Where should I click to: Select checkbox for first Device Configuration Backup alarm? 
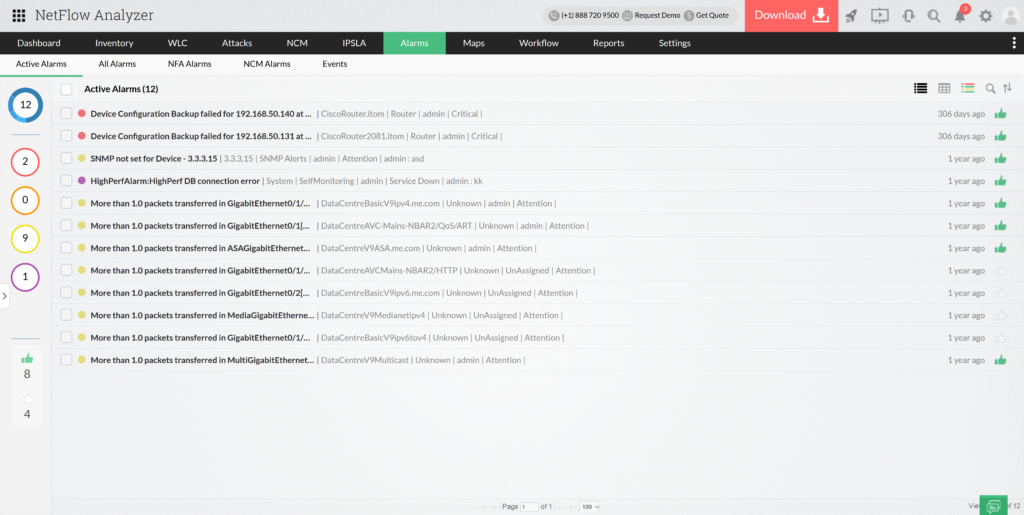pyautogui.click(x=66, y=114)
